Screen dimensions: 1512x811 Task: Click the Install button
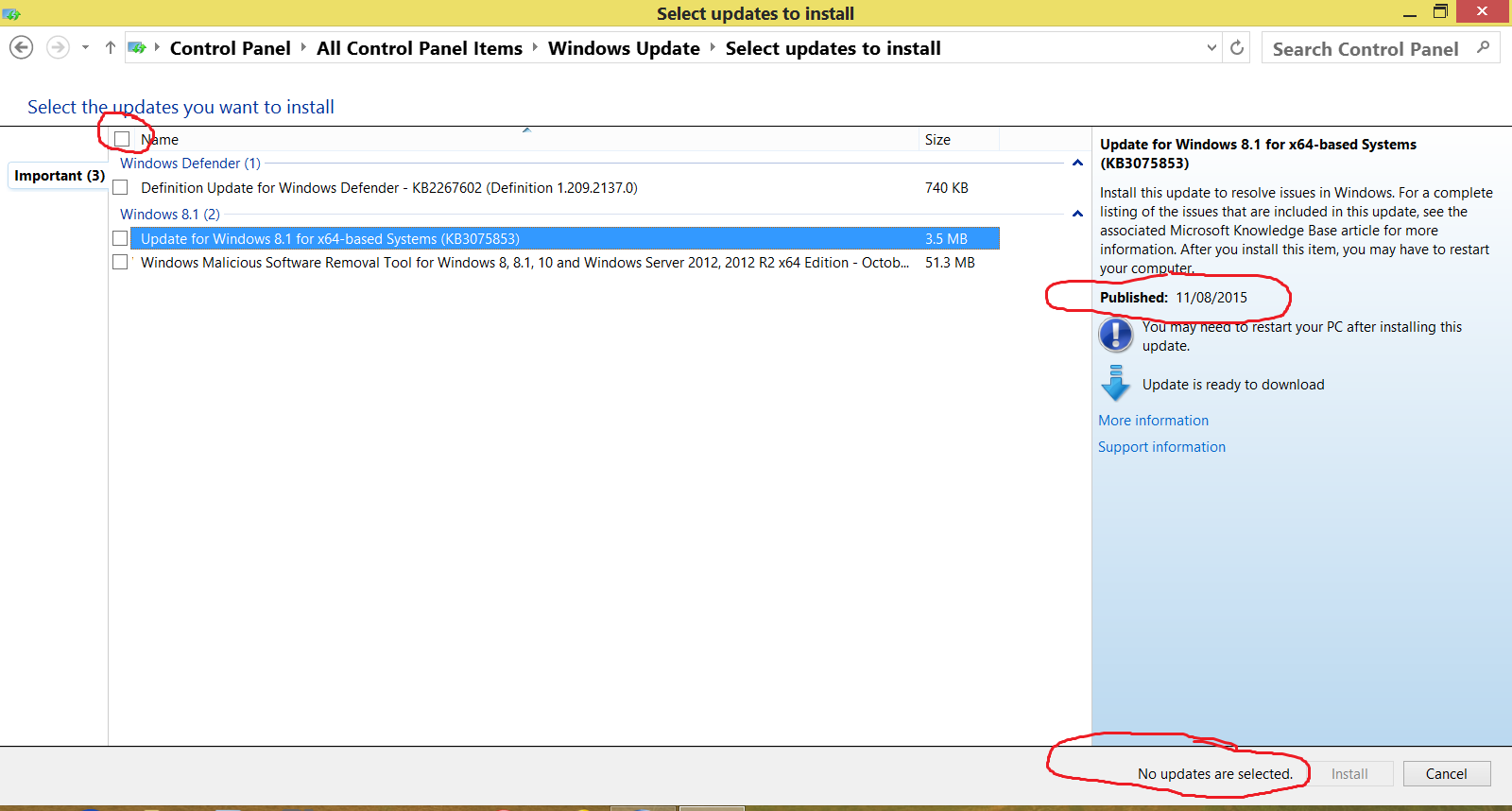tap(1349, 773)
